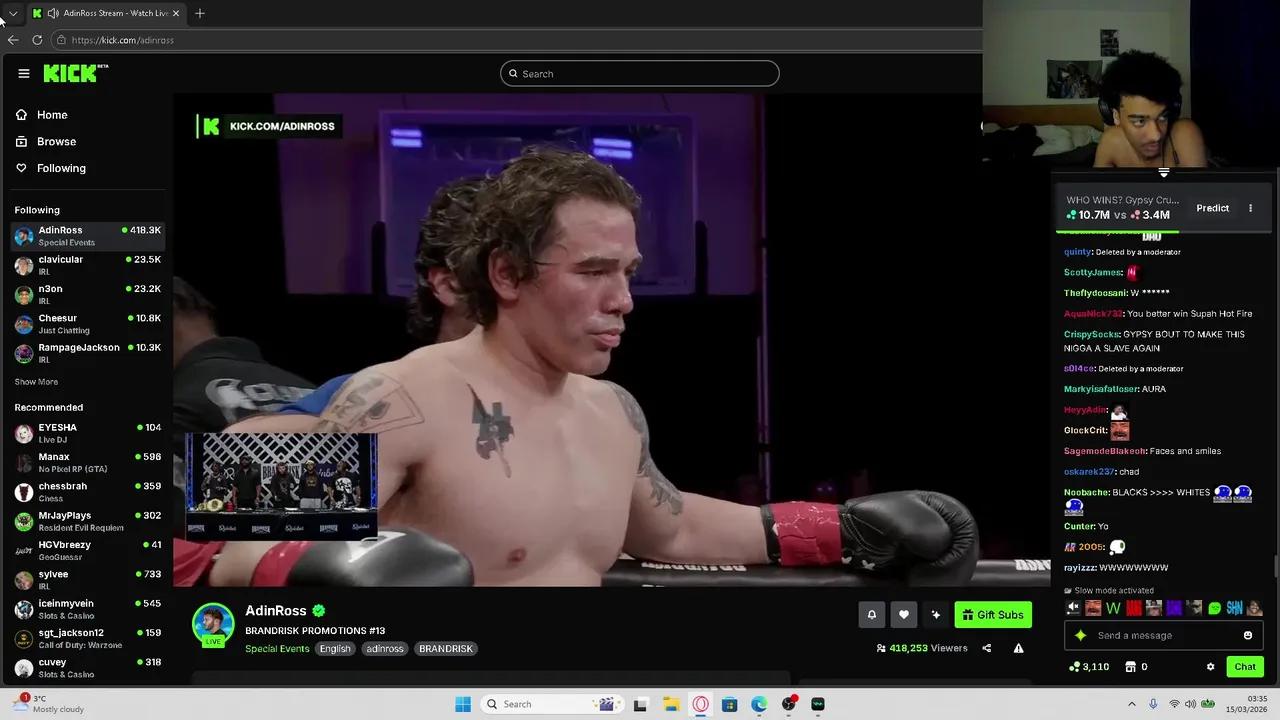Image resolution: width=1280 pixels, height=720 pixels.
Task: Insert the blue SHN emote
Action: [x=1234, y=608]
